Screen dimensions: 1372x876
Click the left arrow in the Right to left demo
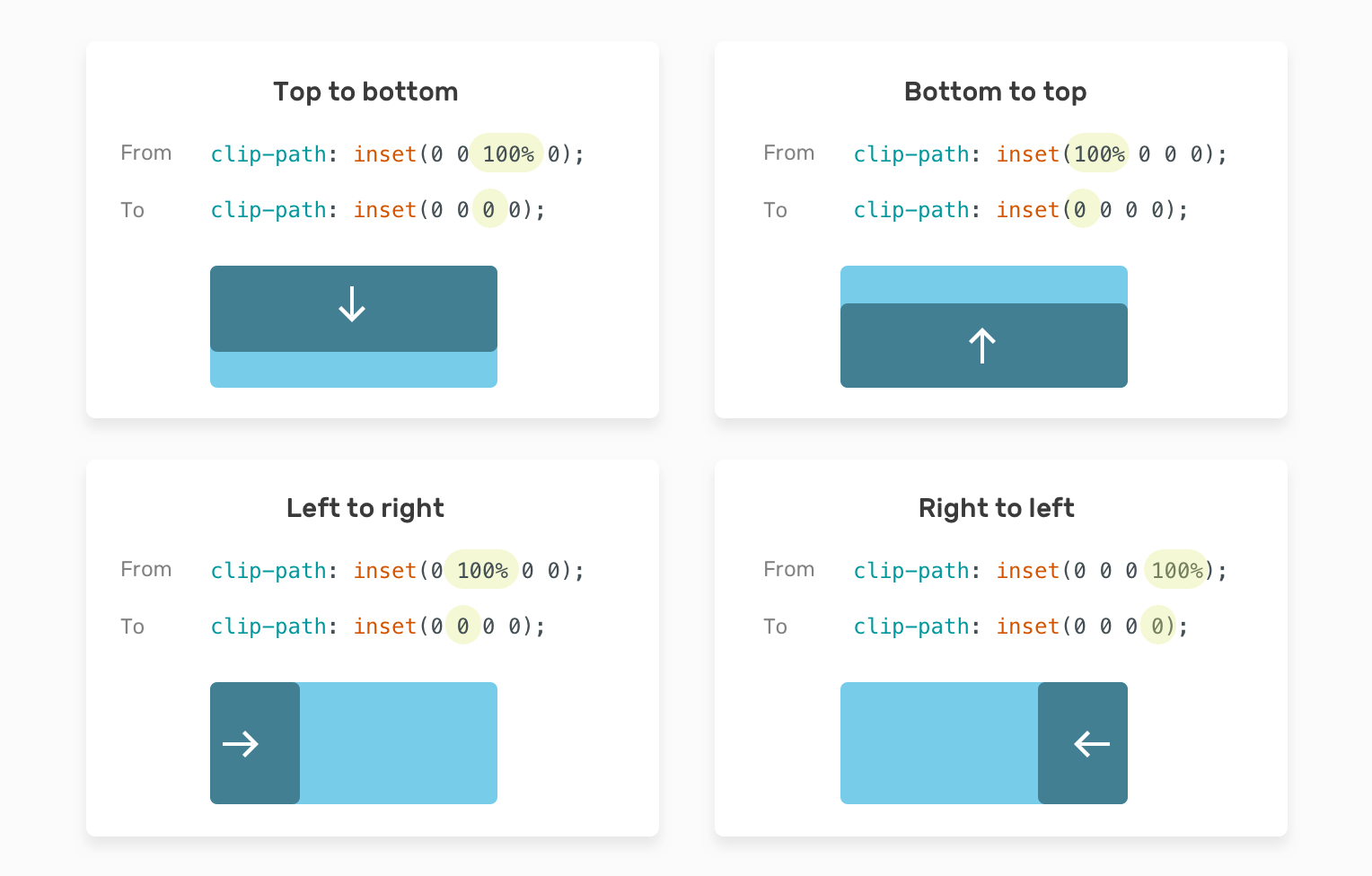[1092, 744]
